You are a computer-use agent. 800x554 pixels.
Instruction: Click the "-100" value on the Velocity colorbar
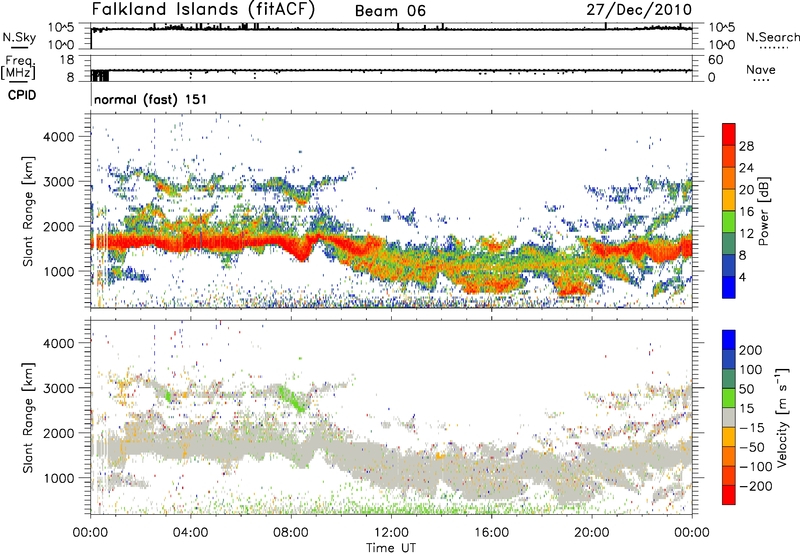(x=756, y=467)
